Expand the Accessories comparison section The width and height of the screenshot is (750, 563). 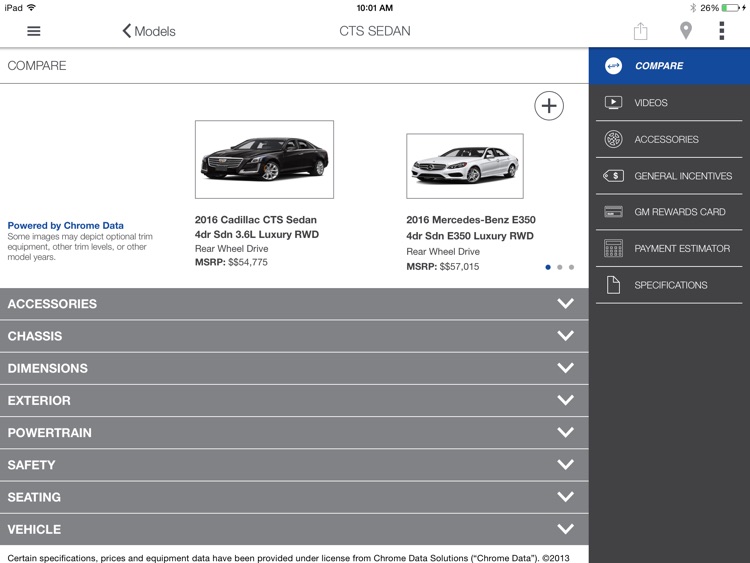[294, 304]
